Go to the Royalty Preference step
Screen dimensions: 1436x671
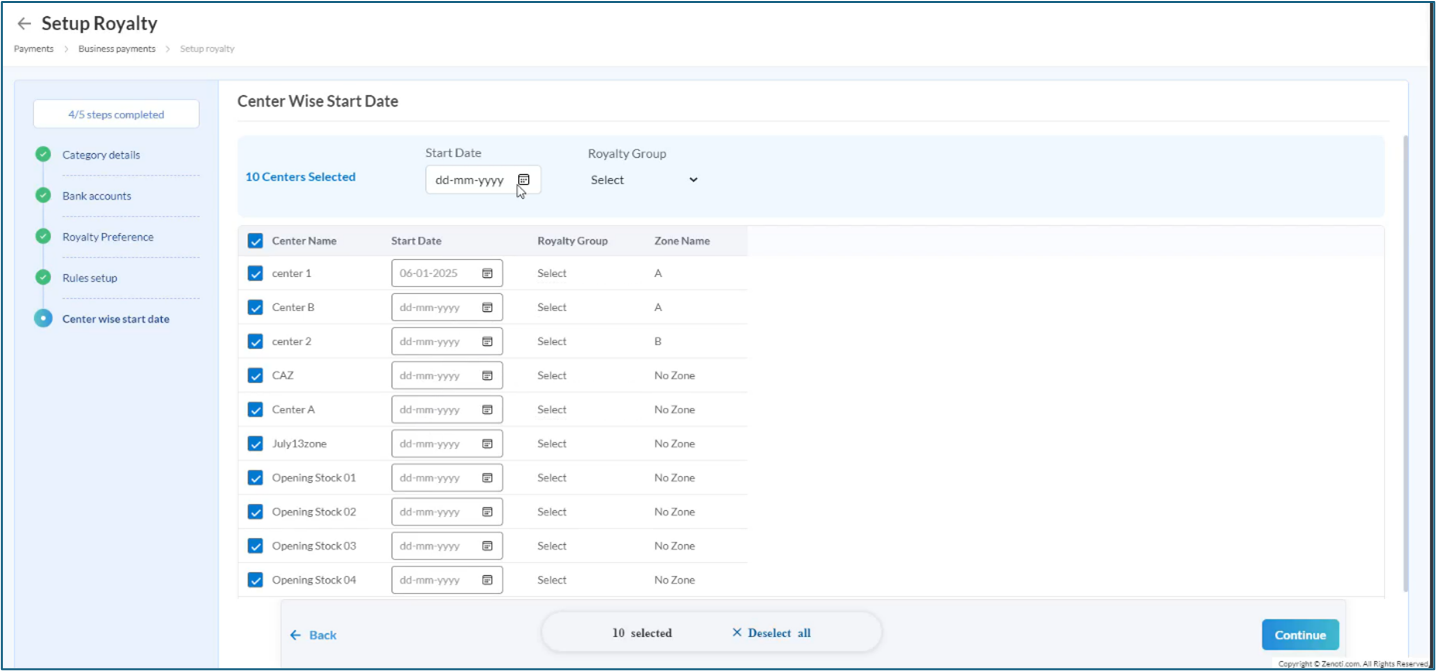click(108, 237)
